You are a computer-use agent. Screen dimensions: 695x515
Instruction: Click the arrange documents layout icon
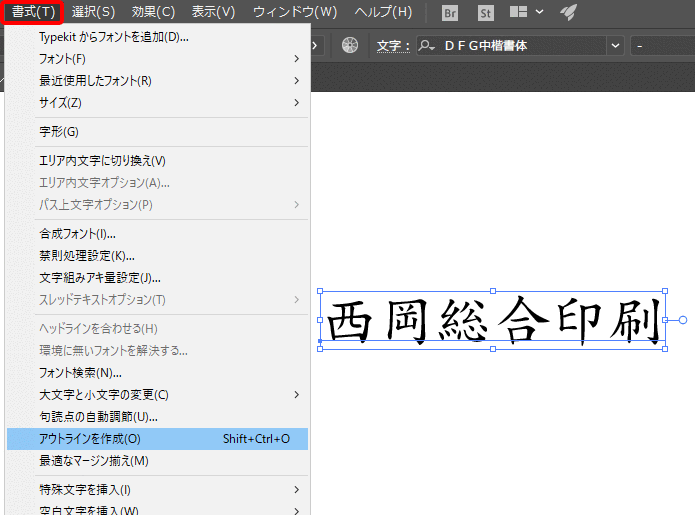tap(518, 12)
